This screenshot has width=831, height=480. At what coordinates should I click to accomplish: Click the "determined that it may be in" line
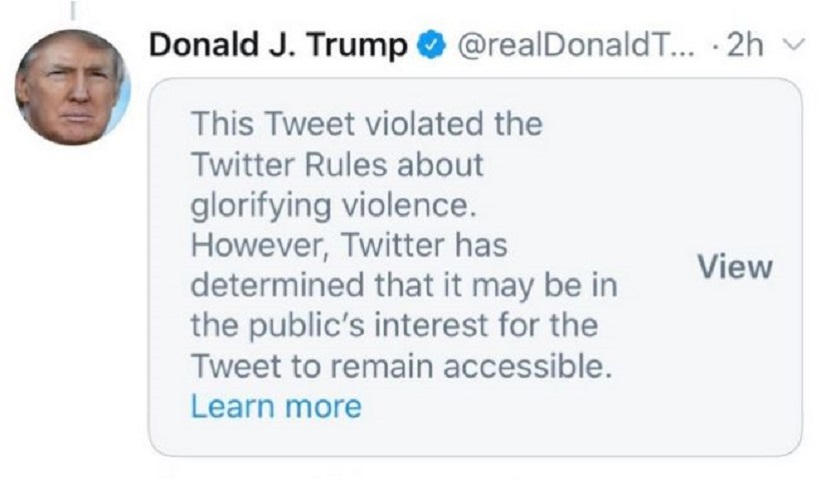pyautogui.click(x=403, y=288)
